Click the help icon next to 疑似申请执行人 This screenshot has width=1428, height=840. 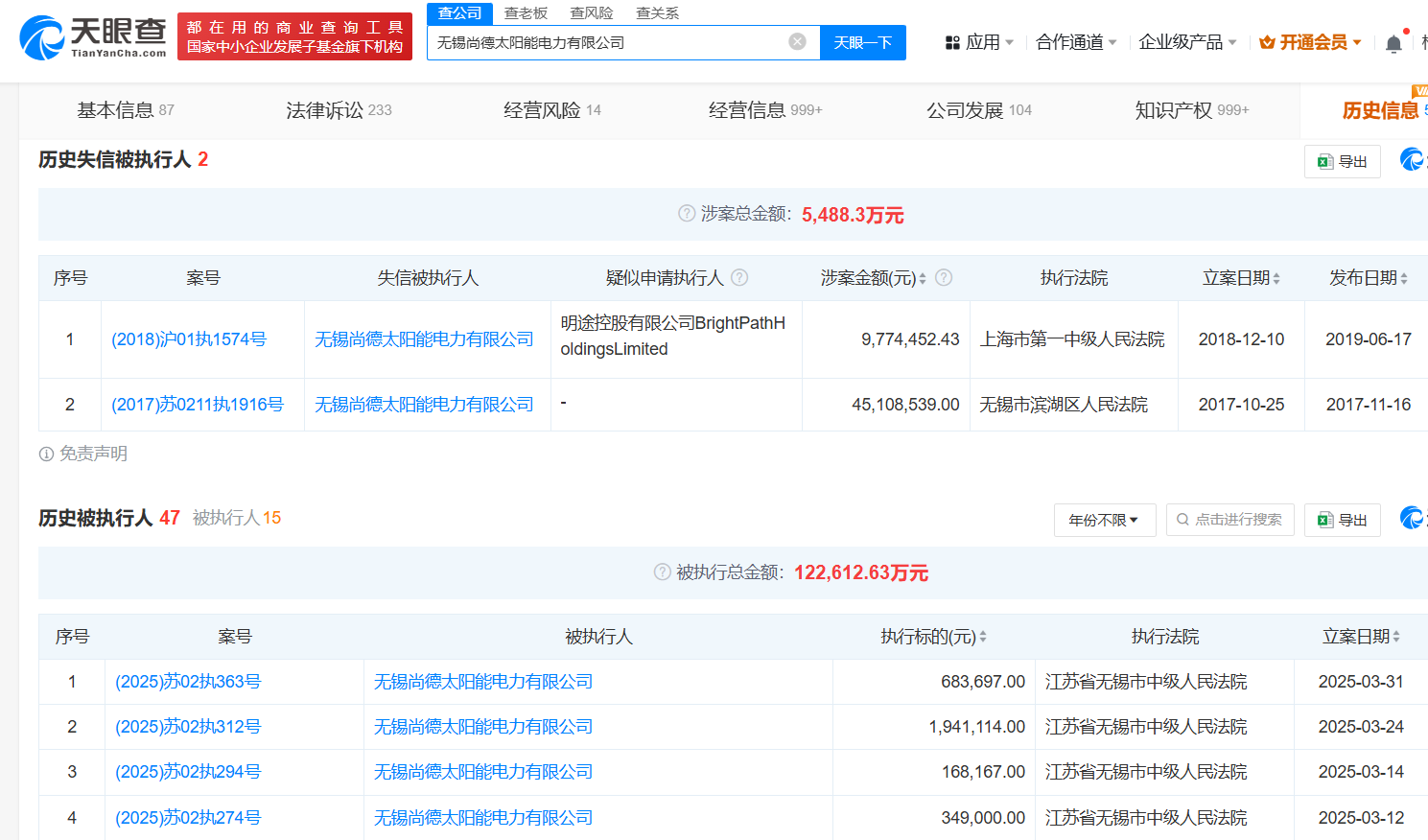coord(739,277)
